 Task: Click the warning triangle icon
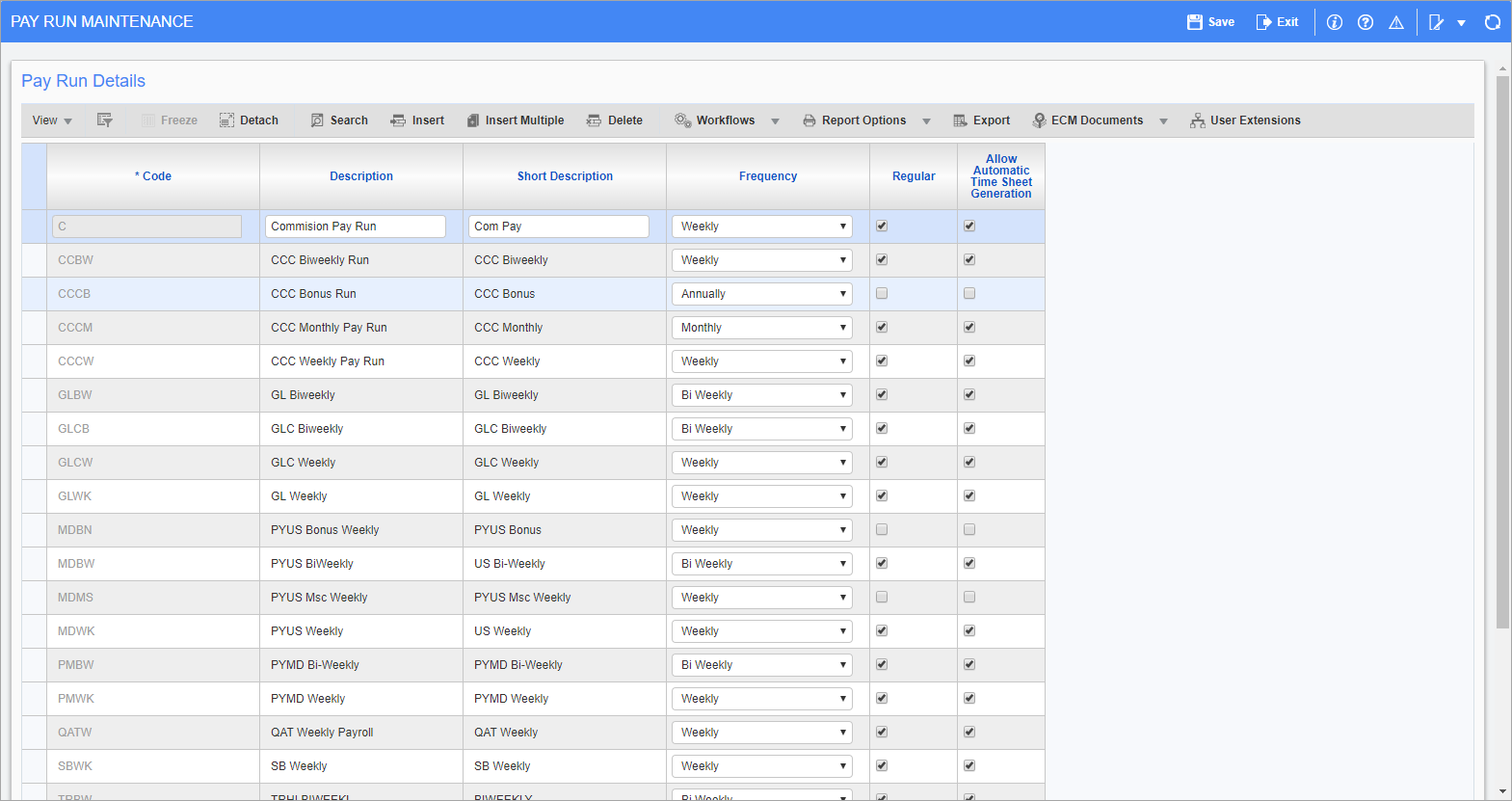point(1396,22)
